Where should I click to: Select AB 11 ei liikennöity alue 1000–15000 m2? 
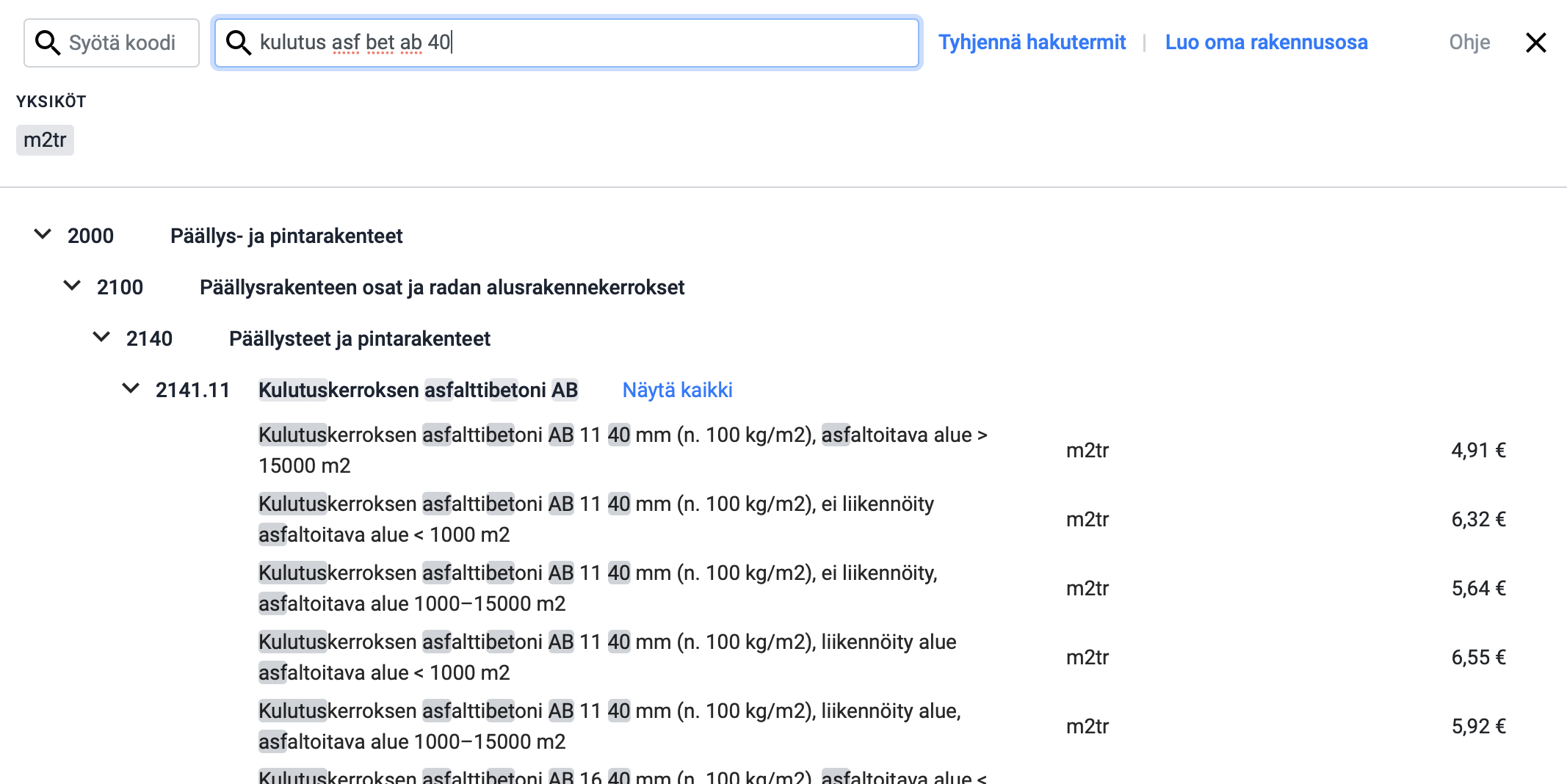(598, 588)
